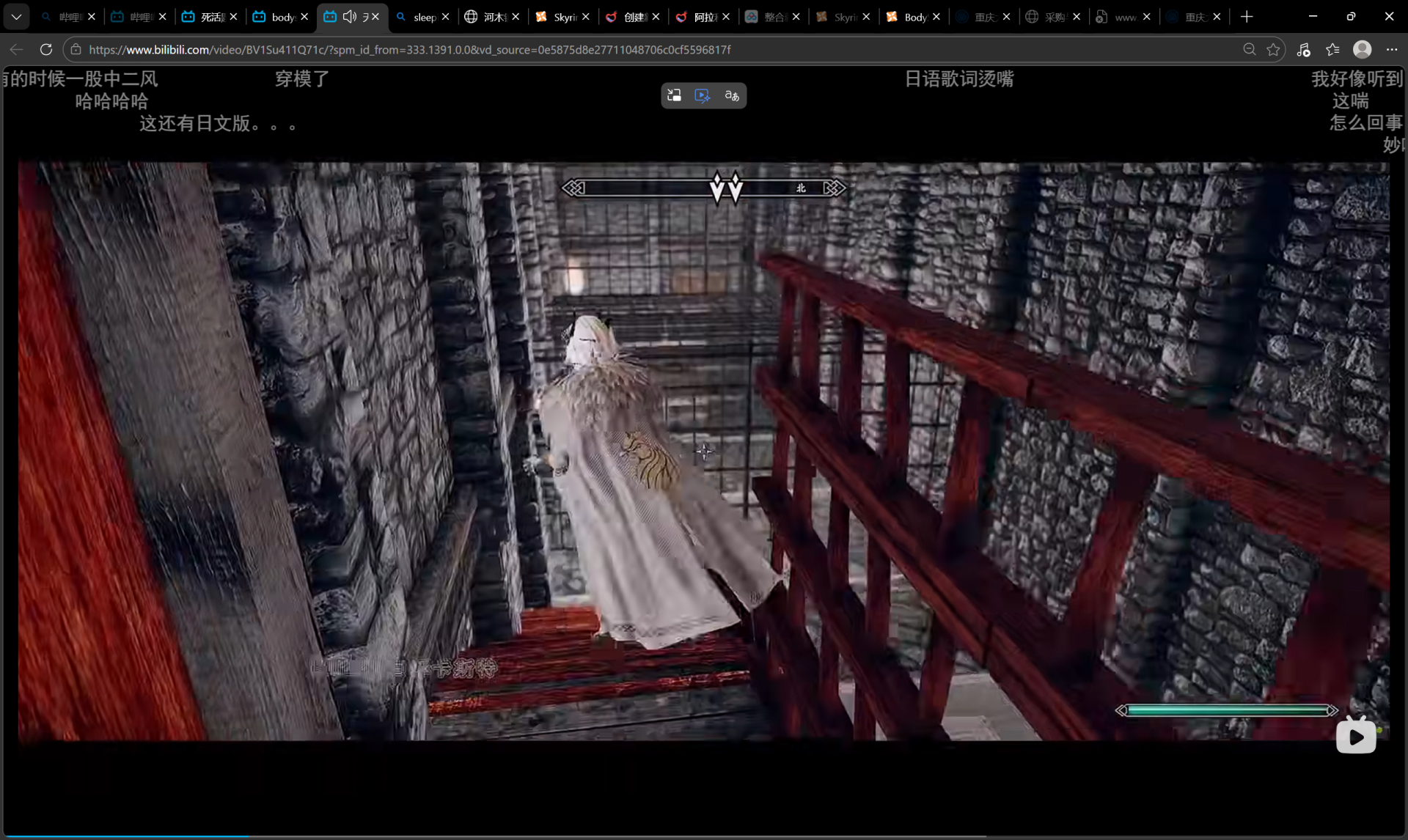Enter picture-in-picture from video overlay
The height and width of the screenshot is (840, 1408).
pyautogui.click(x=674, y=95)
